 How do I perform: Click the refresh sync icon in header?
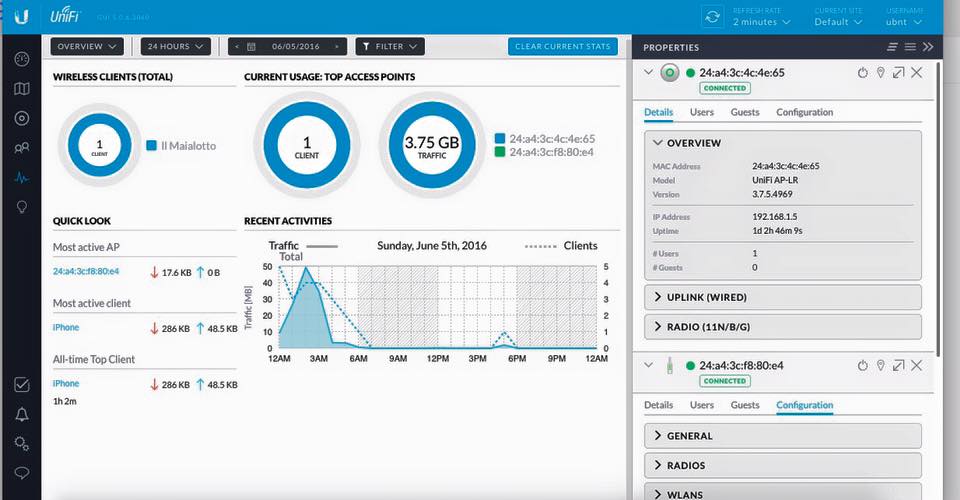click(713, 17)
